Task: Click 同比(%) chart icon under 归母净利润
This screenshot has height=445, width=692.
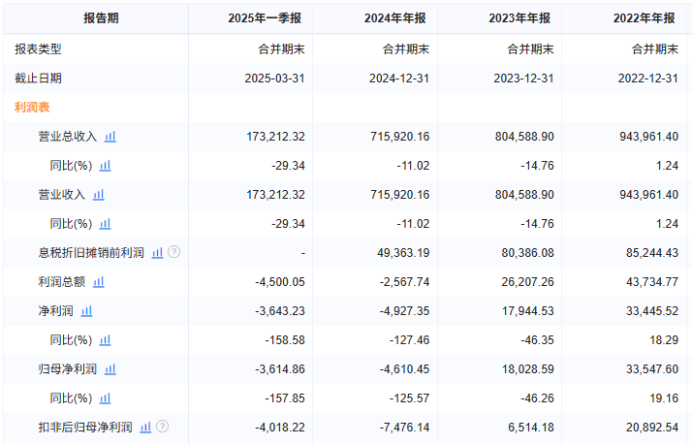Action: tap(105, 398)
